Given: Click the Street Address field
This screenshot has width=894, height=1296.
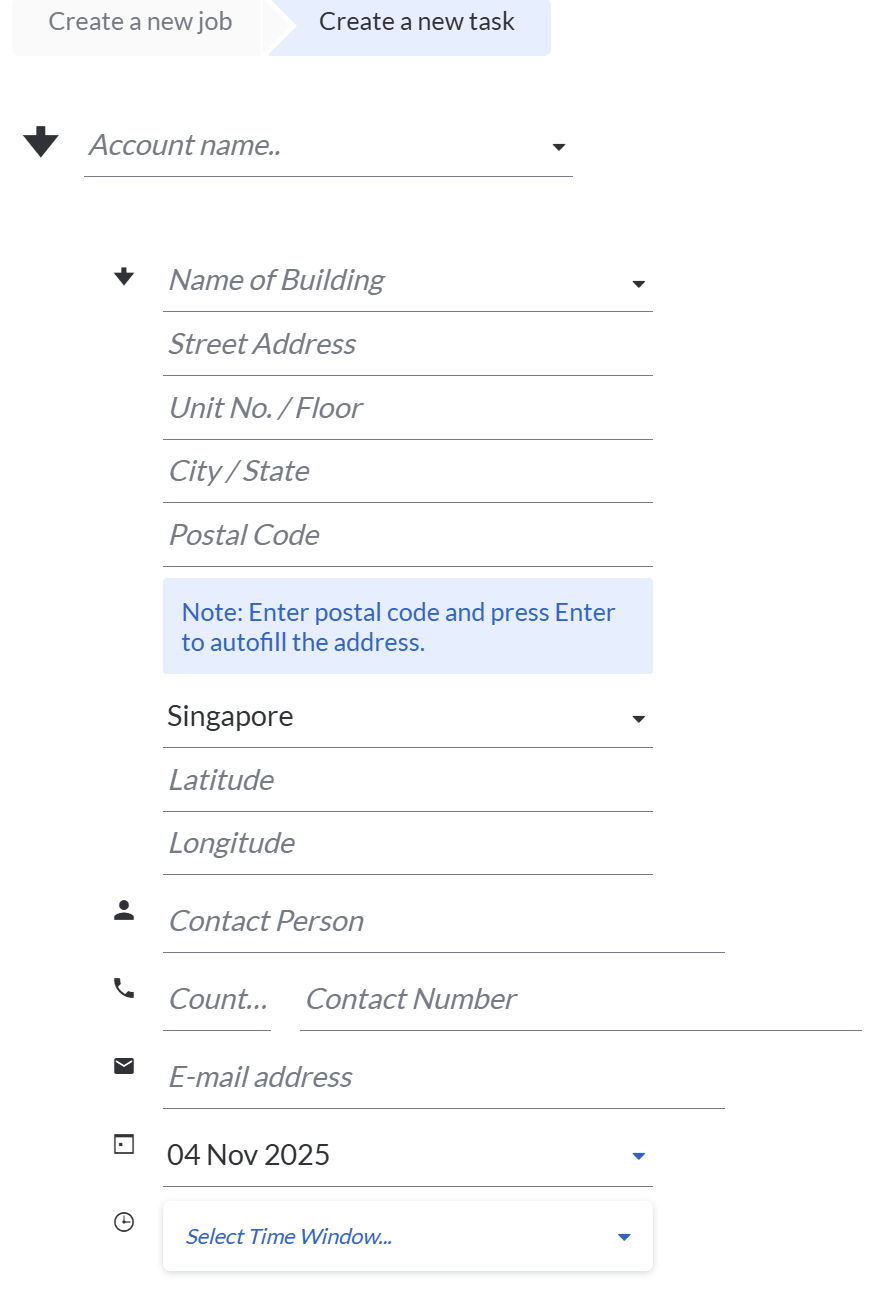Looking at the screenshot, I should pyautogui.click(x=407, y=344).
